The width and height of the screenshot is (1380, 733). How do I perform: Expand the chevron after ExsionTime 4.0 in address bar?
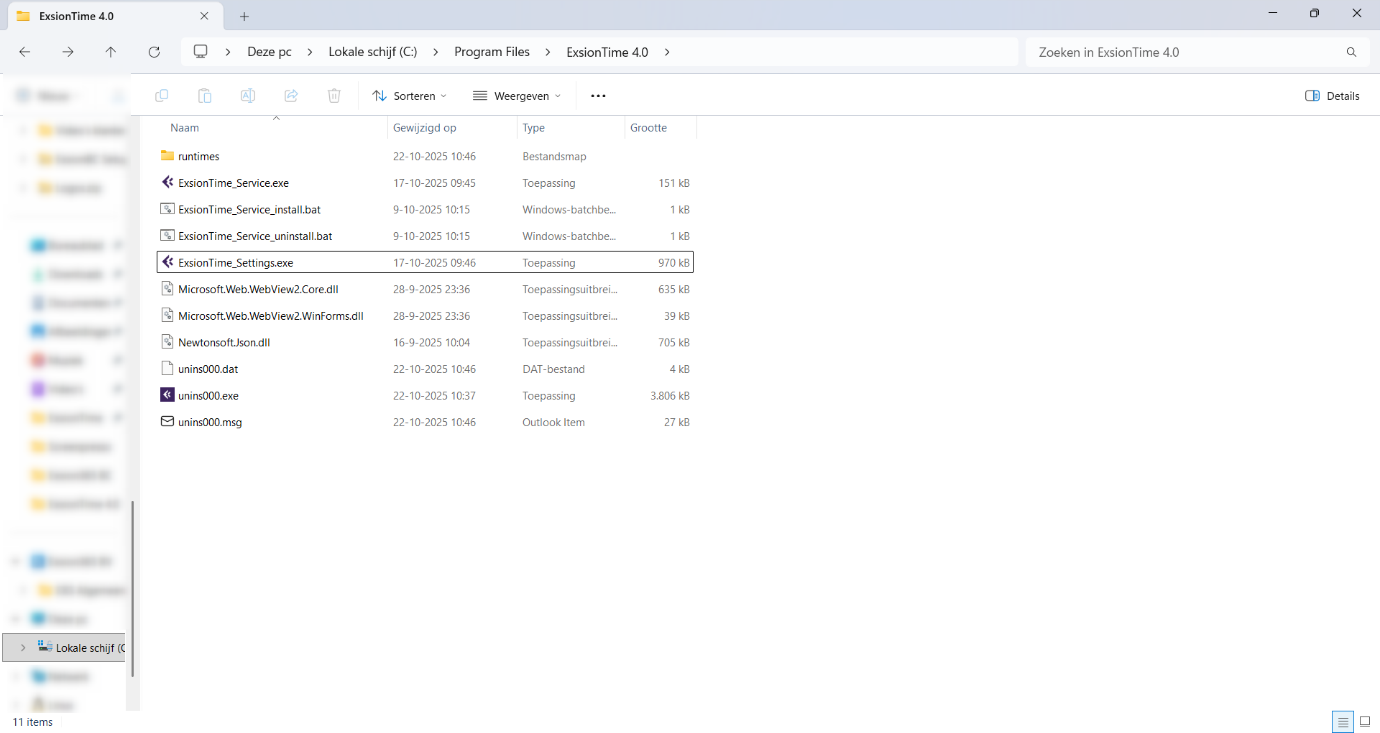(667, 52)
